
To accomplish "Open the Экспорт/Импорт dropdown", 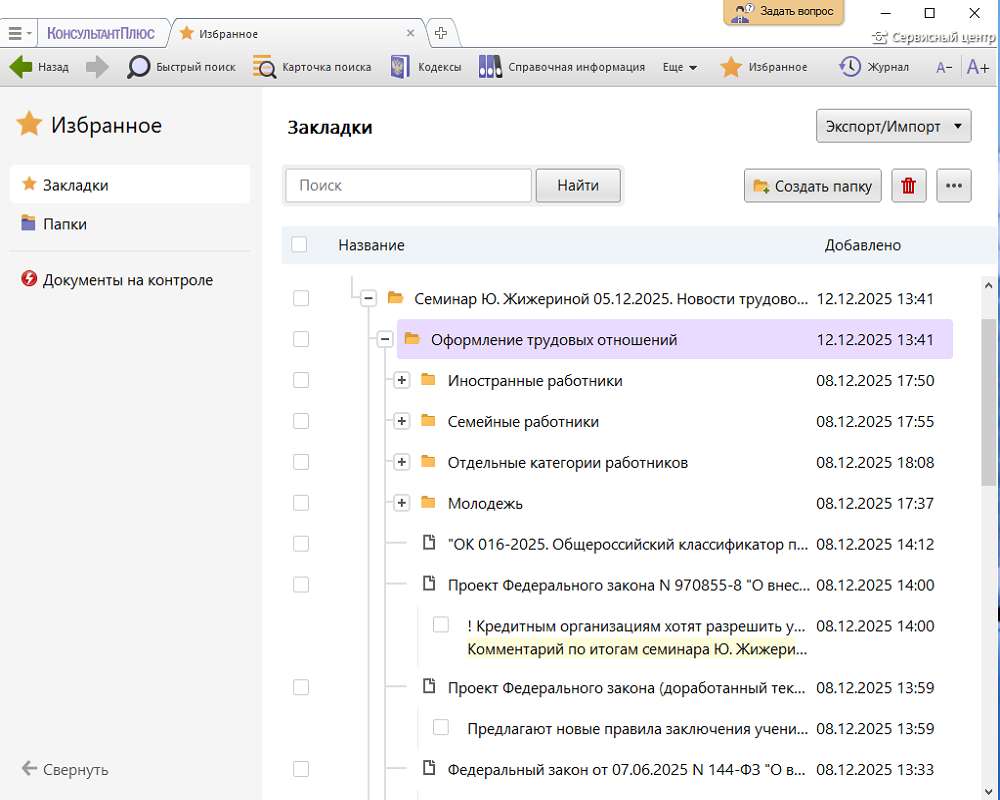I will click(893, 127).
